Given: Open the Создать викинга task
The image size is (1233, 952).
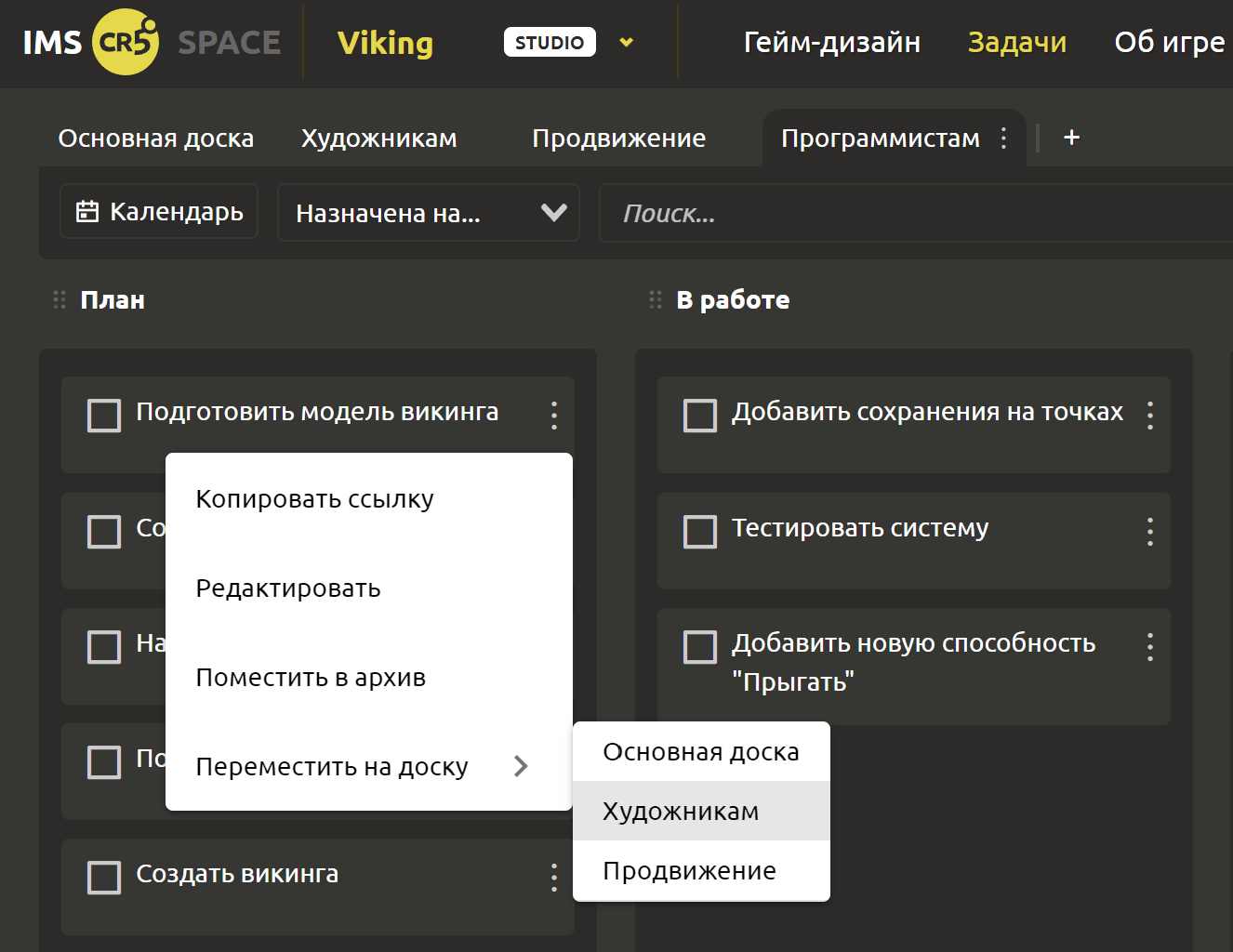Looking at the screenshot, I should point(237,874).
